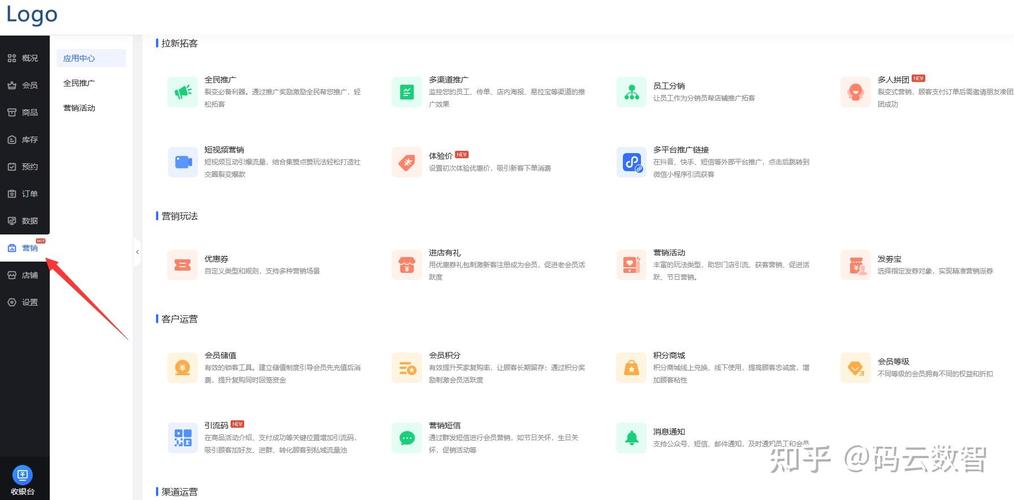Select 营销 in the left sidebar
Image resolution: width=1014 pixels, height=500 pixels.
click(x=24, y=248)
